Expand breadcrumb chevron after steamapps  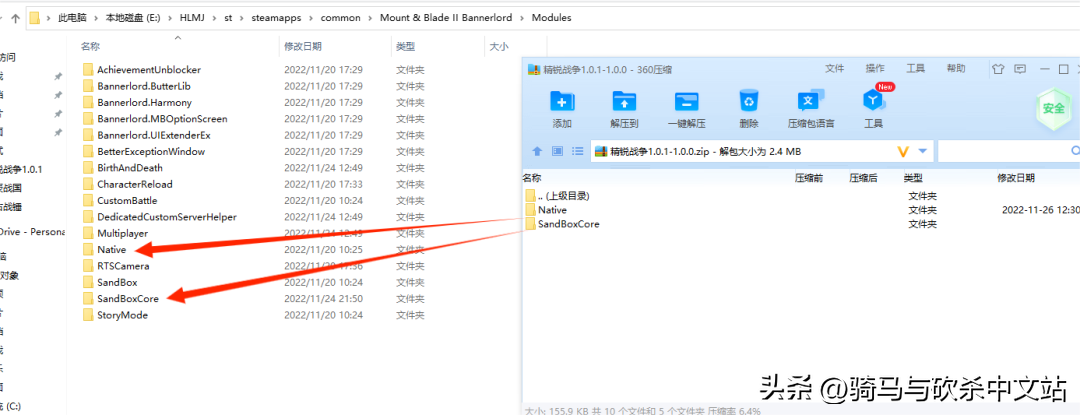pyautogui.click(x=313, y=18)
